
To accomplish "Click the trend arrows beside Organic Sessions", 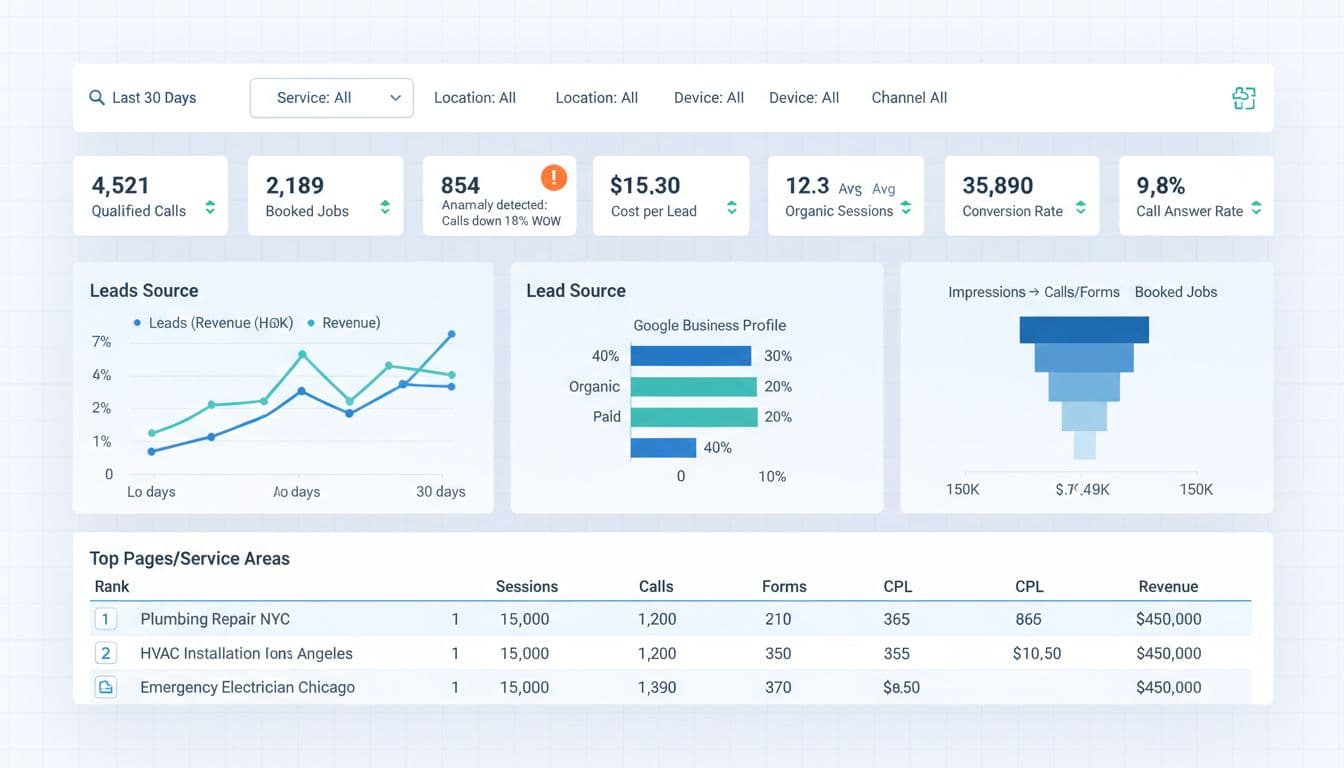I will 906,208.
